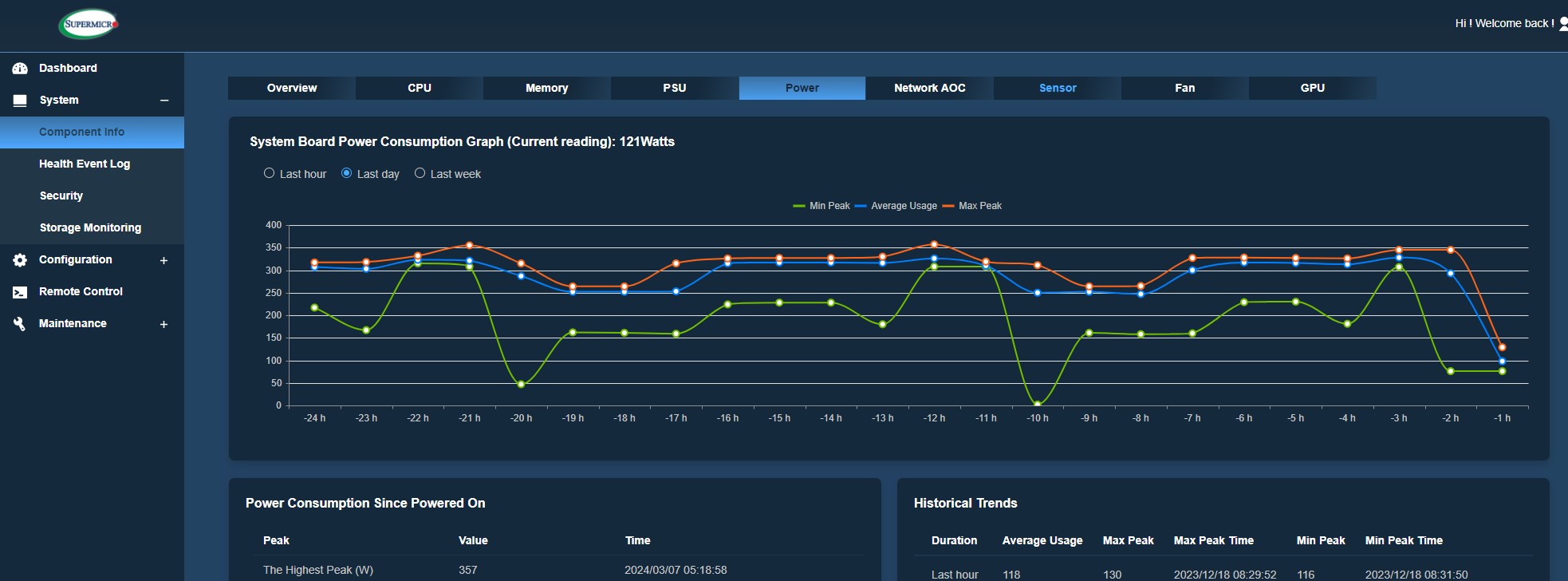1568x581 pixels.
Task: Click the Time column header
Action: point(637,541)
